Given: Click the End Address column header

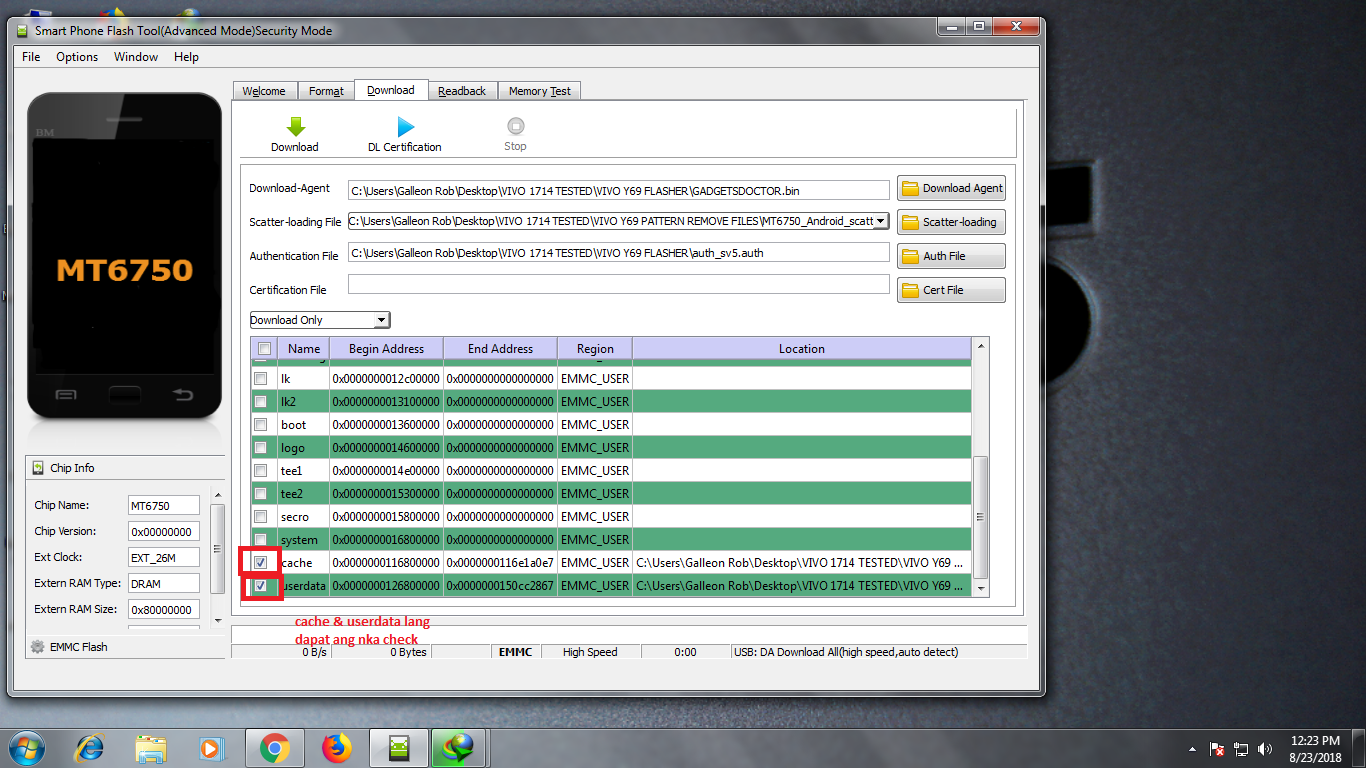Looking at the screenshot, I should (500, 349).
